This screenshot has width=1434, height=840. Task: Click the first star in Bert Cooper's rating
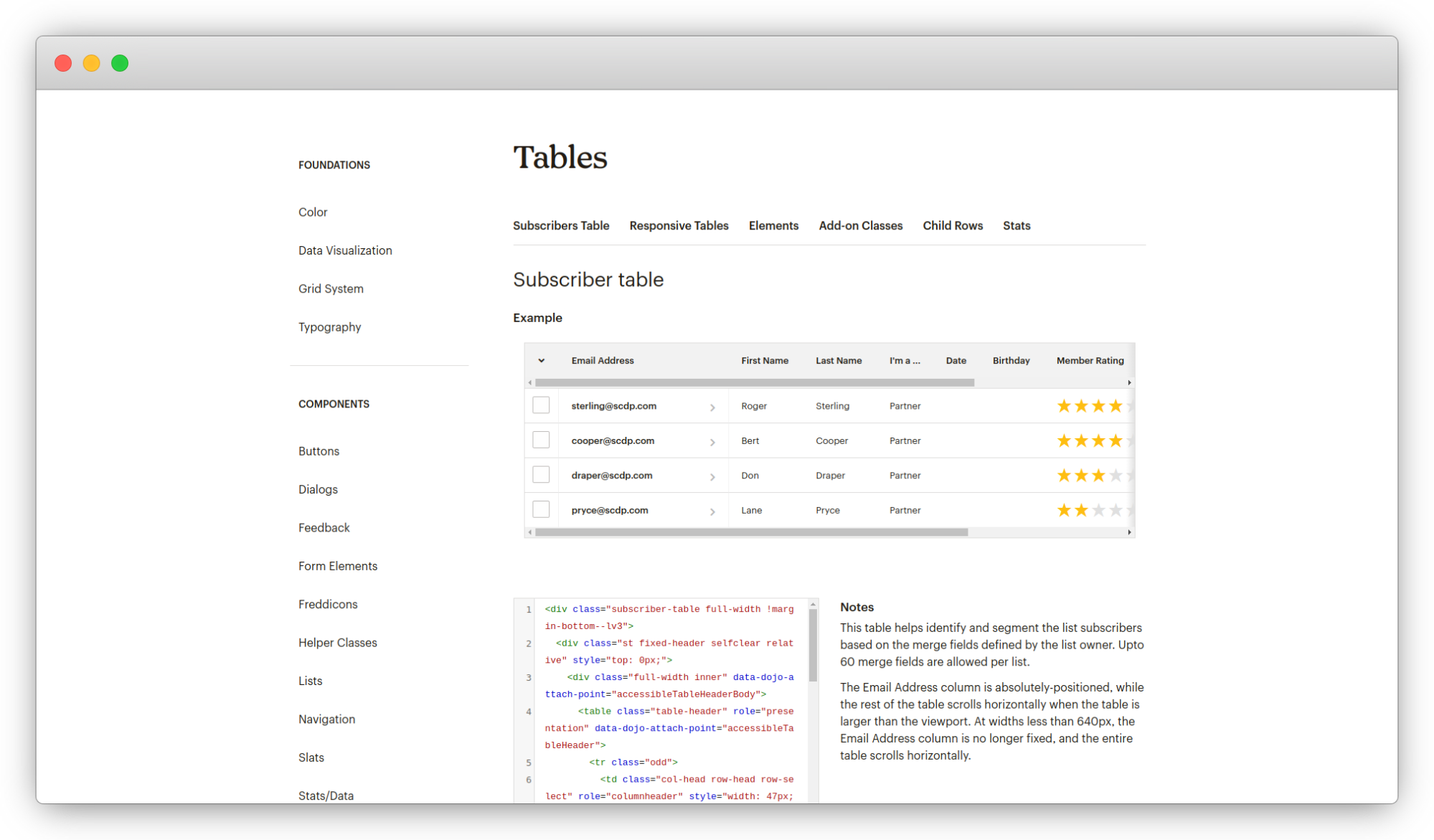click(x=1064, y=440)
